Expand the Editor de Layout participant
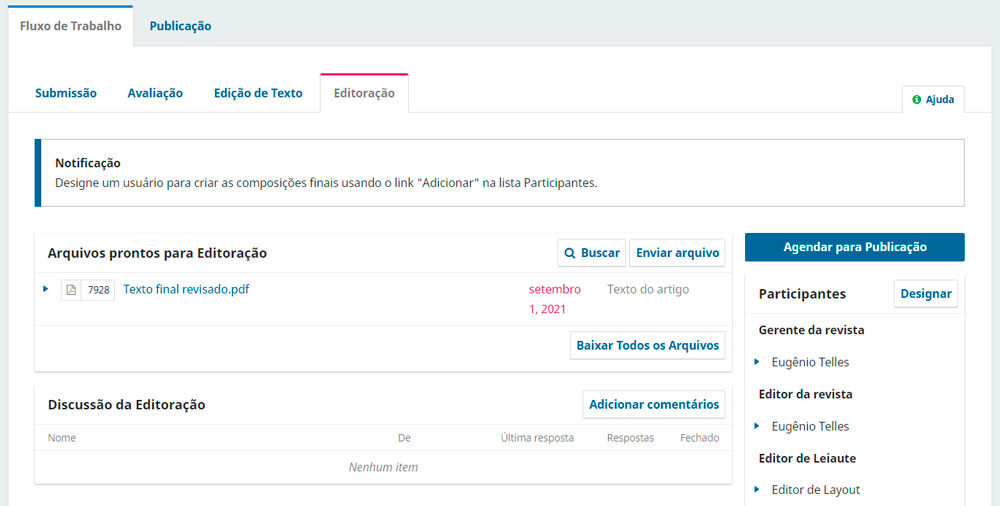Screen dimensions: 1000x506 [757, 489]
